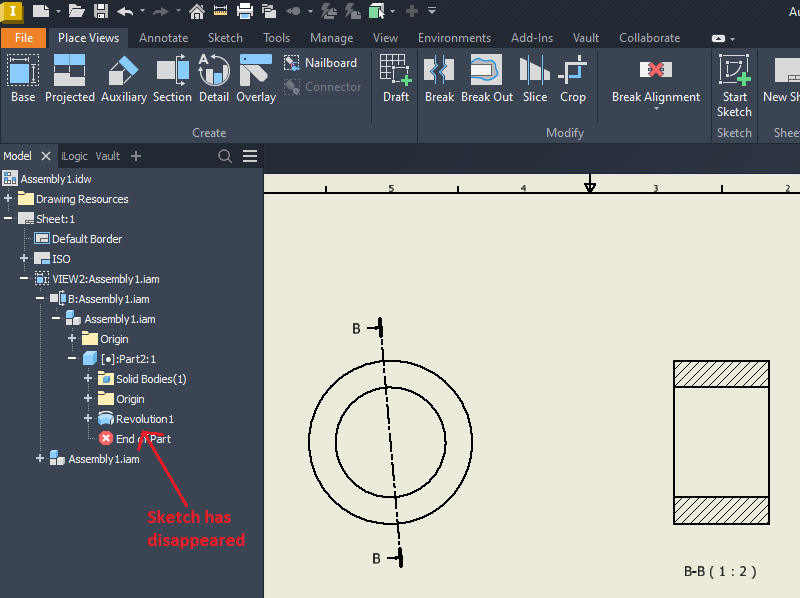Select the Crop tool

pos(572,79)
